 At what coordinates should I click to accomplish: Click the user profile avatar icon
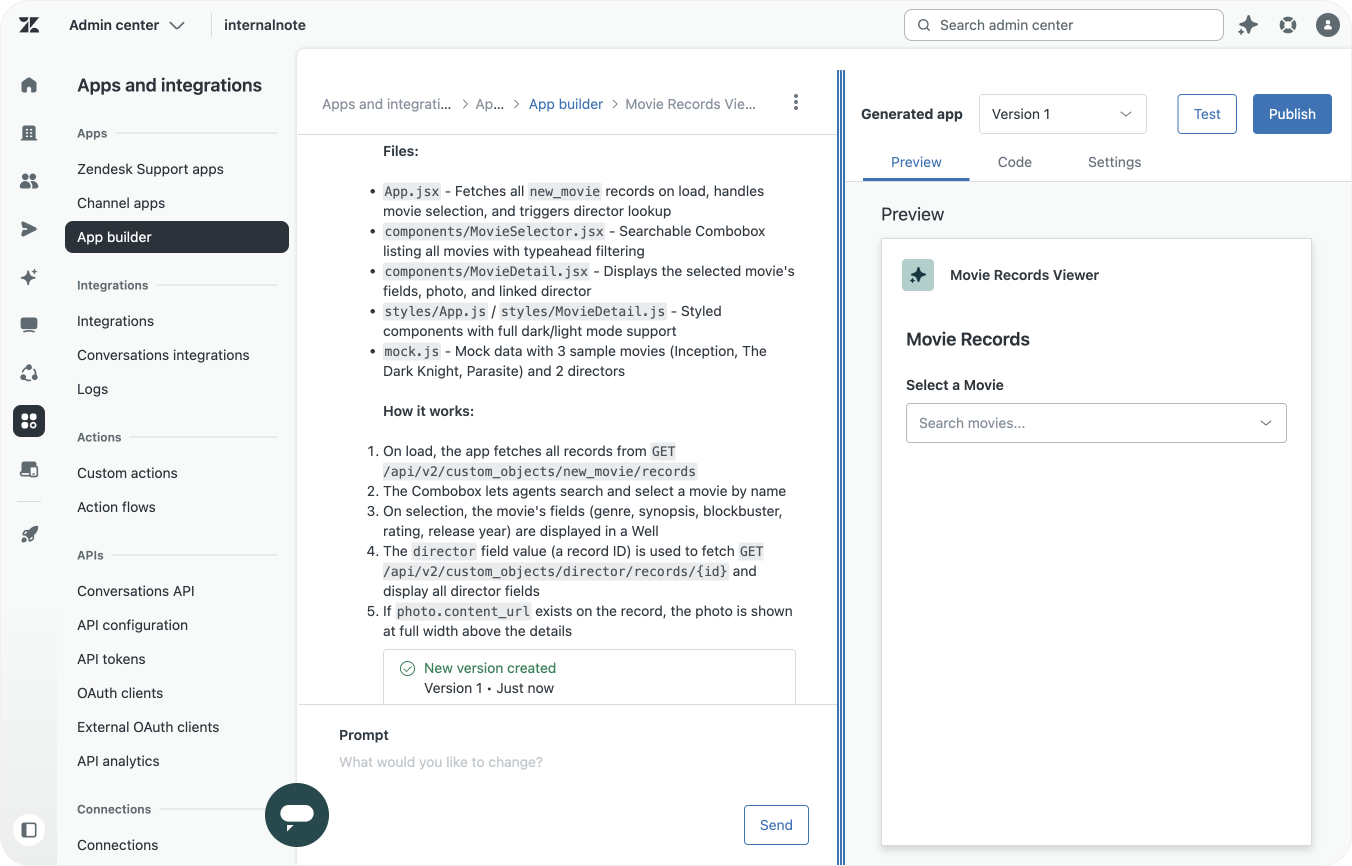pyautogui.click(x=1327, y=25)
